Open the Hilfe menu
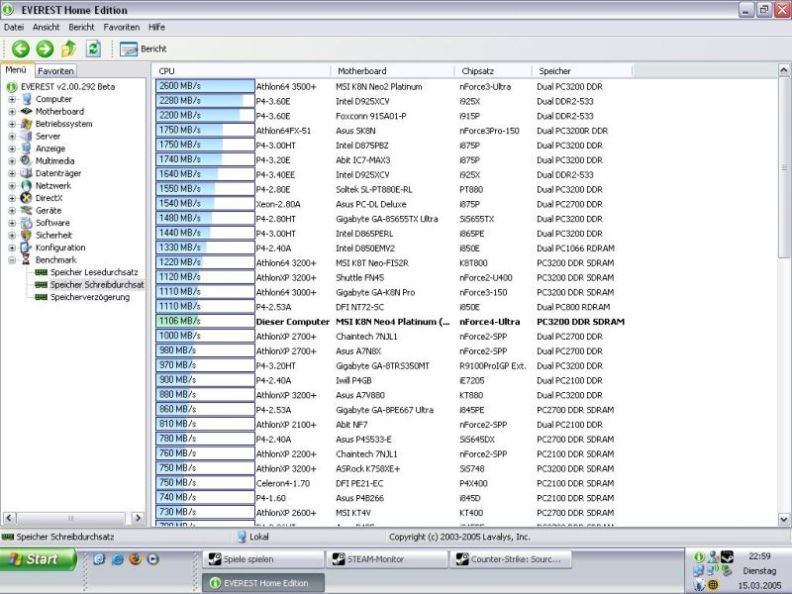The image size is (792, 594). pos(157,27)
